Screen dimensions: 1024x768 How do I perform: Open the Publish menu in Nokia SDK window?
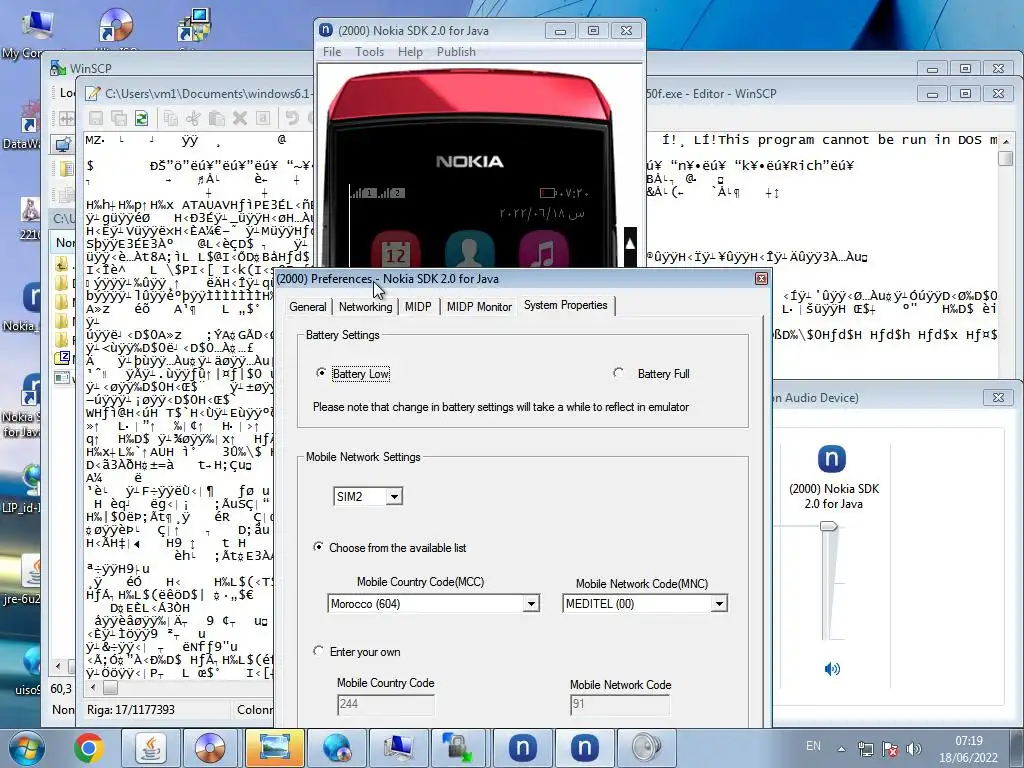click(x=456, y=52)
